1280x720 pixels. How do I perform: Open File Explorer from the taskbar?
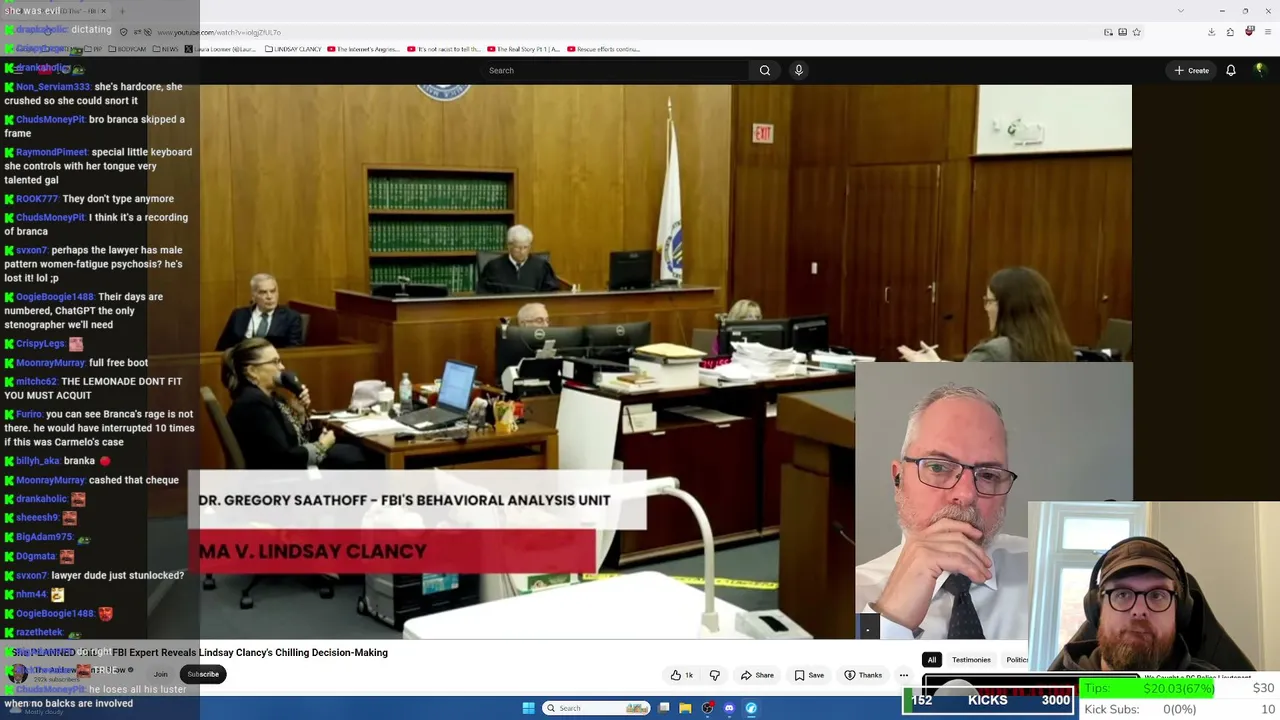(685, 708)
